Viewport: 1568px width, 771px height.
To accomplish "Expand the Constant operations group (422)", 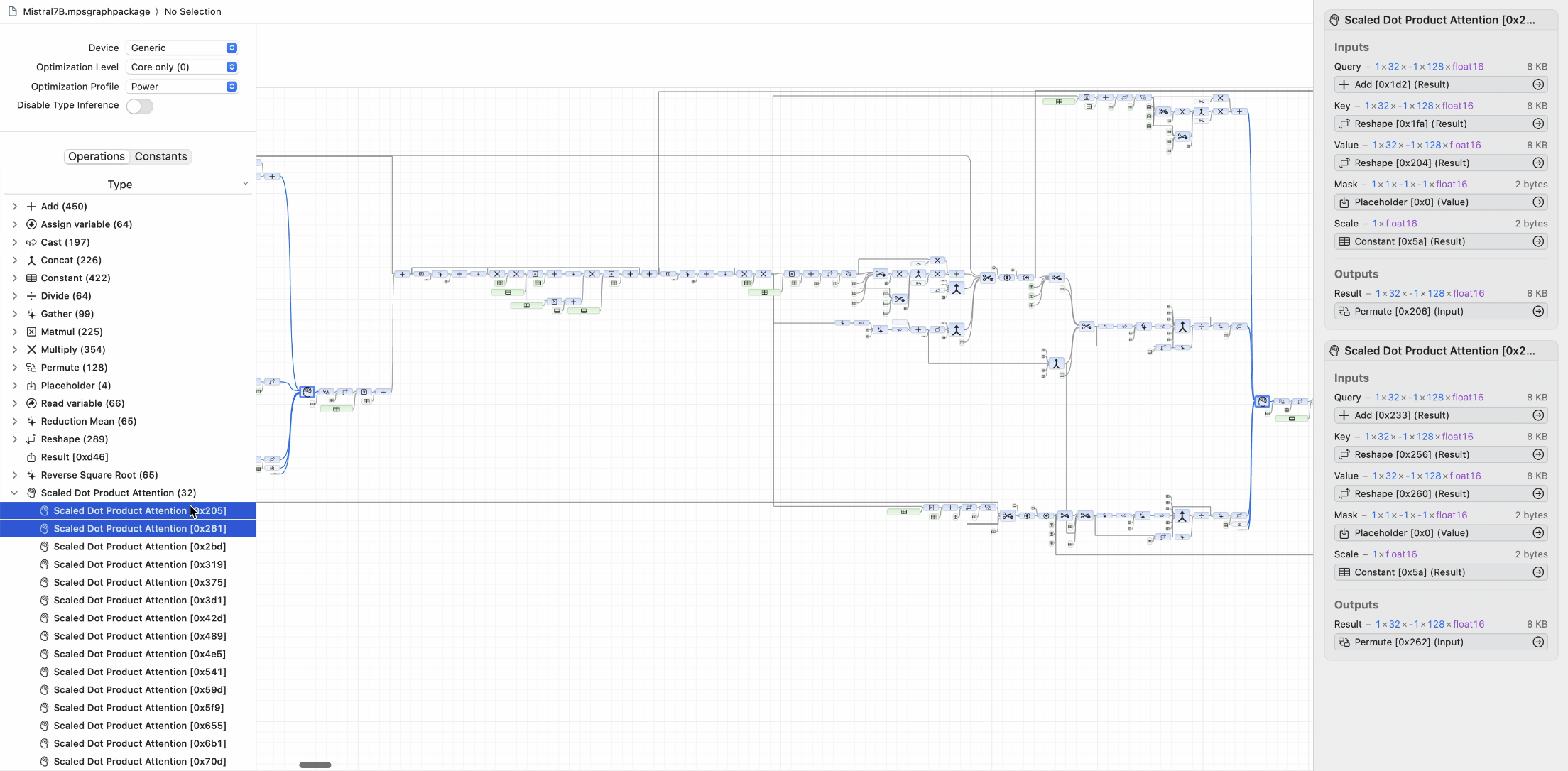I will 14,277.
